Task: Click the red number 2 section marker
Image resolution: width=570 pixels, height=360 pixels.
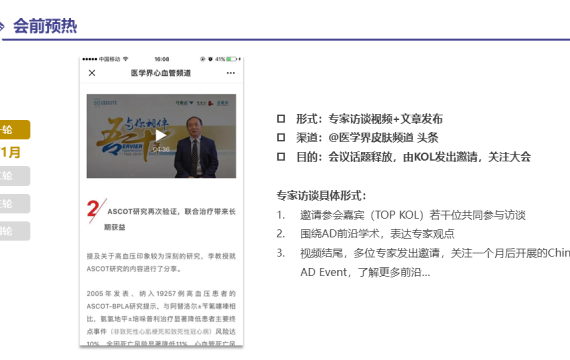Action: 93,209
